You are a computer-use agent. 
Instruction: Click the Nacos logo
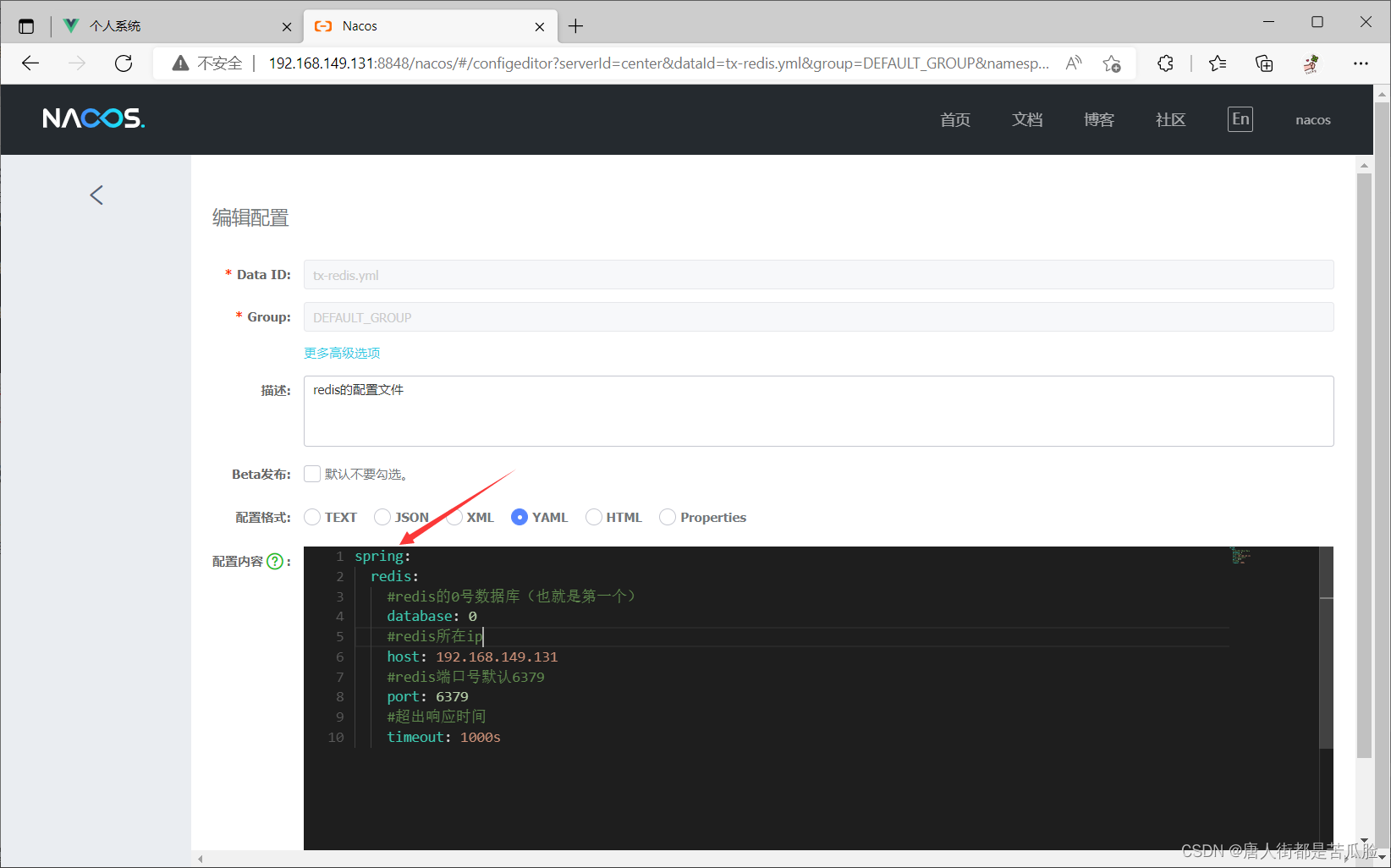pos(94,118)
